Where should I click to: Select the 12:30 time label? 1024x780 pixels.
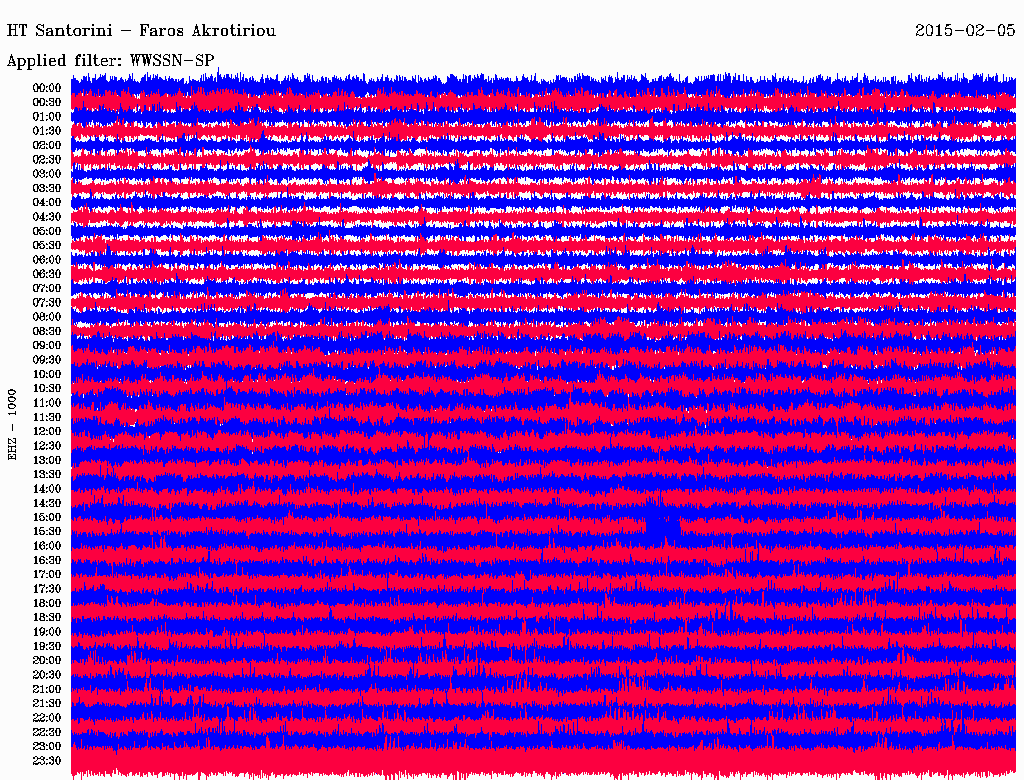[x=46, y=446]
